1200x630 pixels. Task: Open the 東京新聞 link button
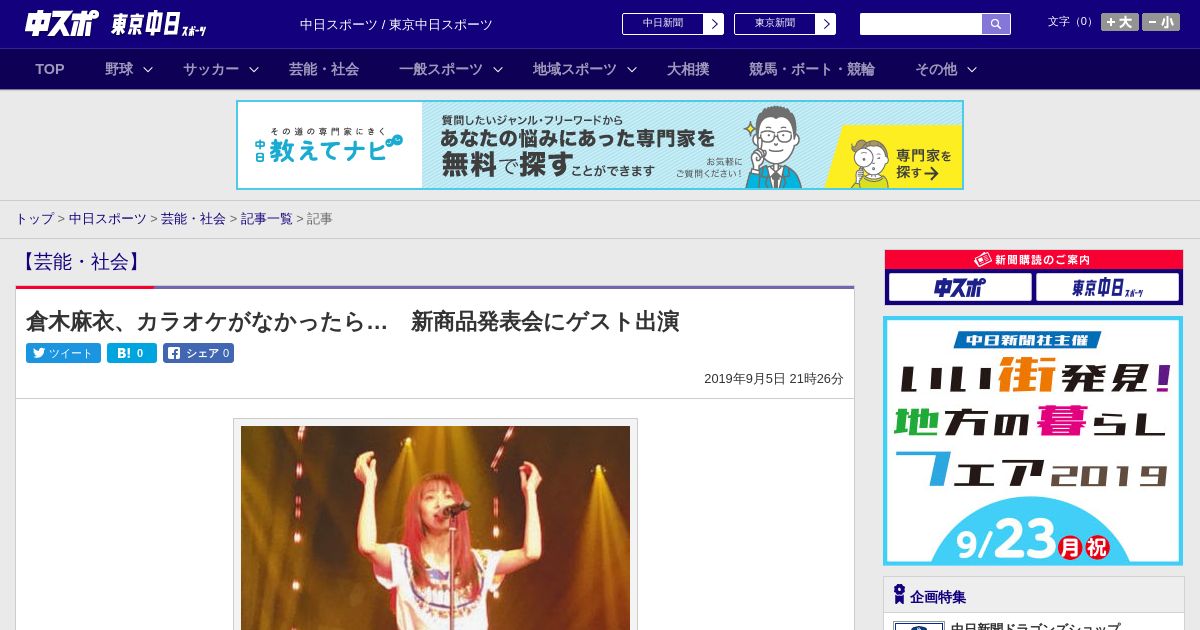[x=775, y=24]
